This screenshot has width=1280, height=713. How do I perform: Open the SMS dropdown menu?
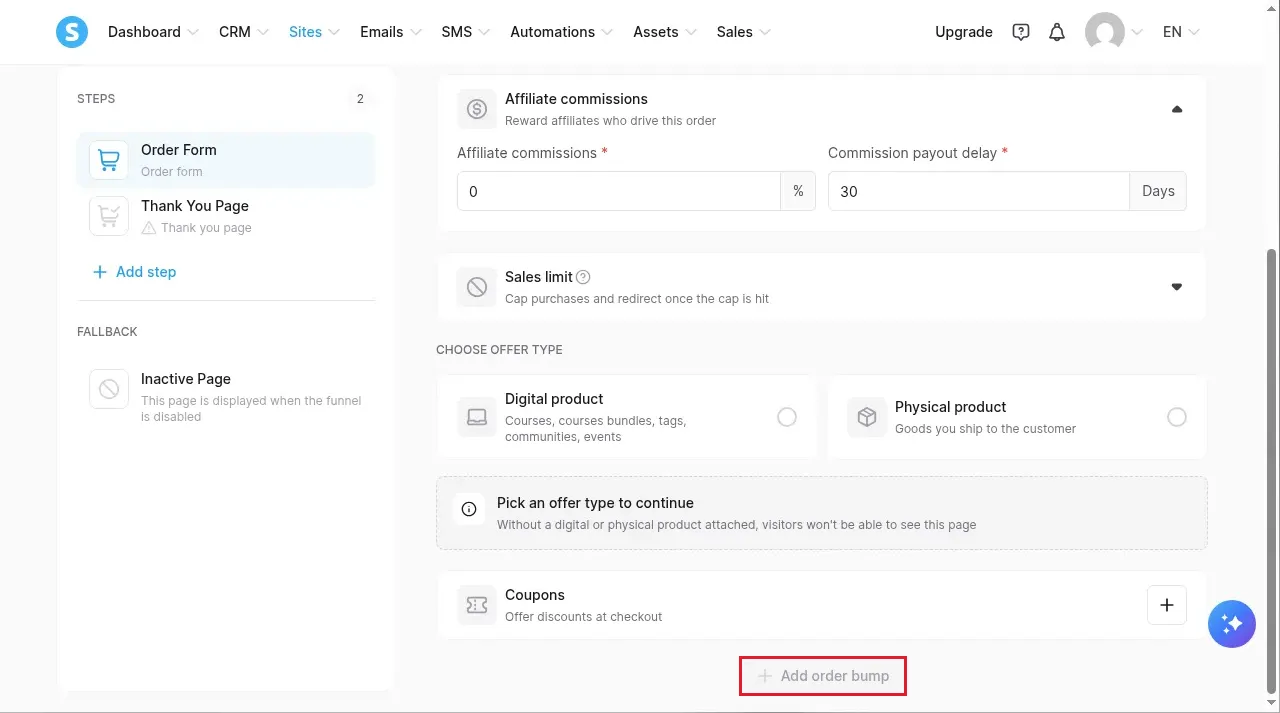465,32
